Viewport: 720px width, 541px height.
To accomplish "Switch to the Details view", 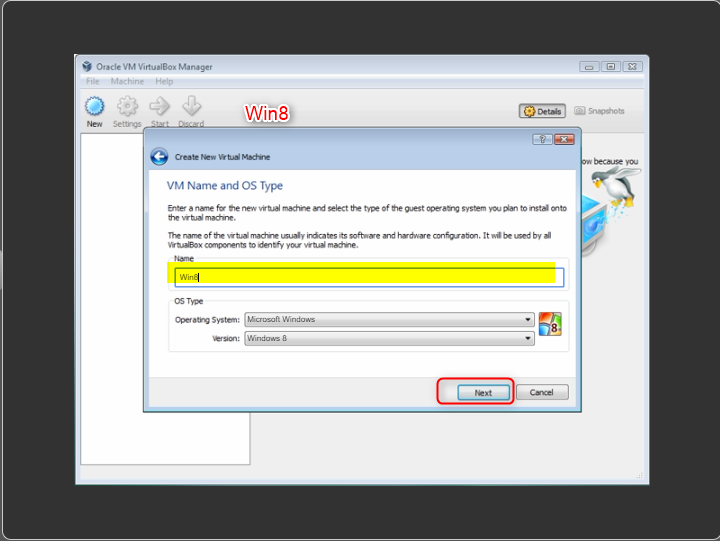I will click(x=542, y=111).
